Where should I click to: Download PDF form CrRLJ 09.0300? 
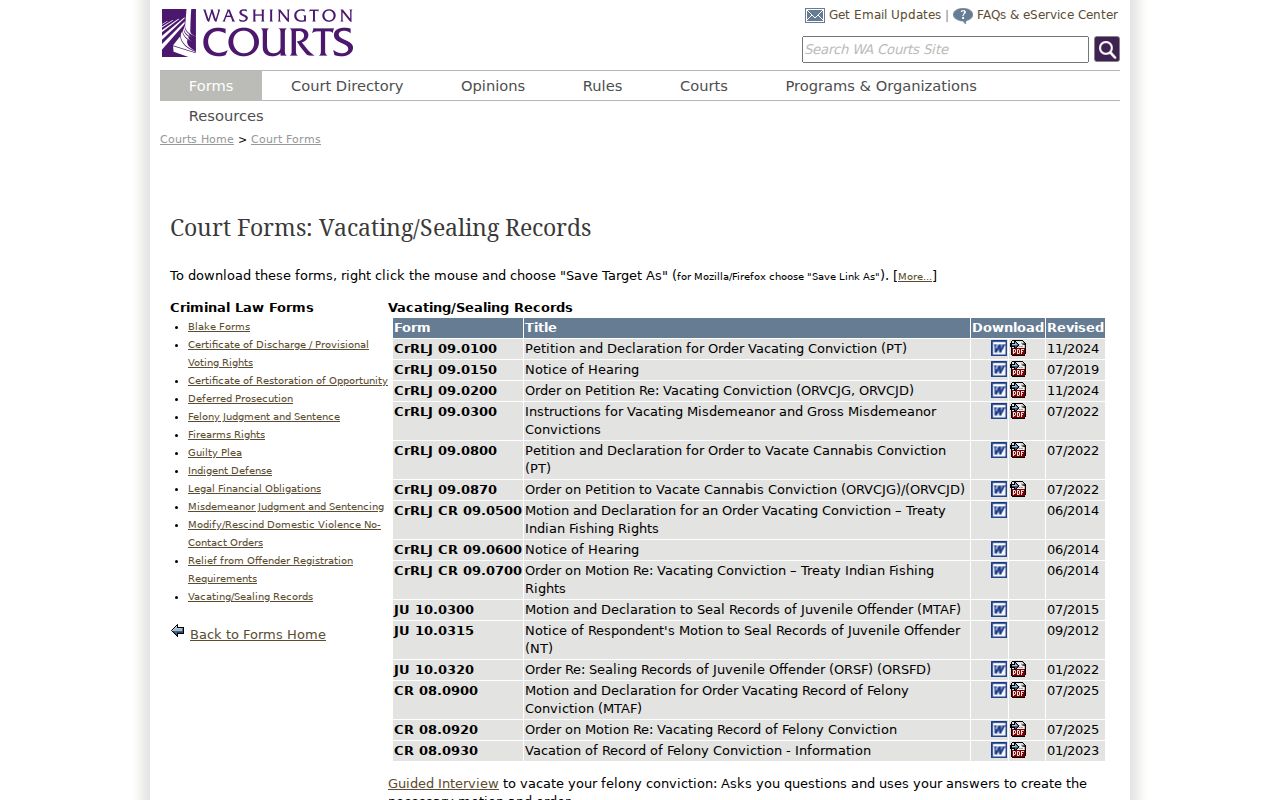[1018, 411]
